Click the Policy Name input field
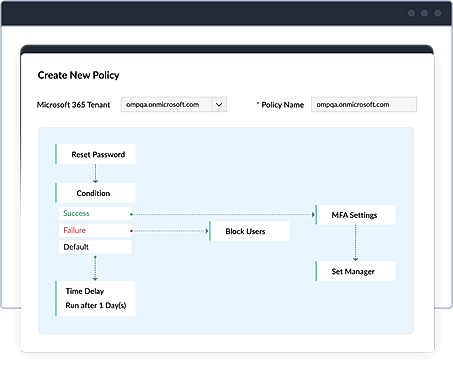453x368 pixels. [x=364, y=105]
